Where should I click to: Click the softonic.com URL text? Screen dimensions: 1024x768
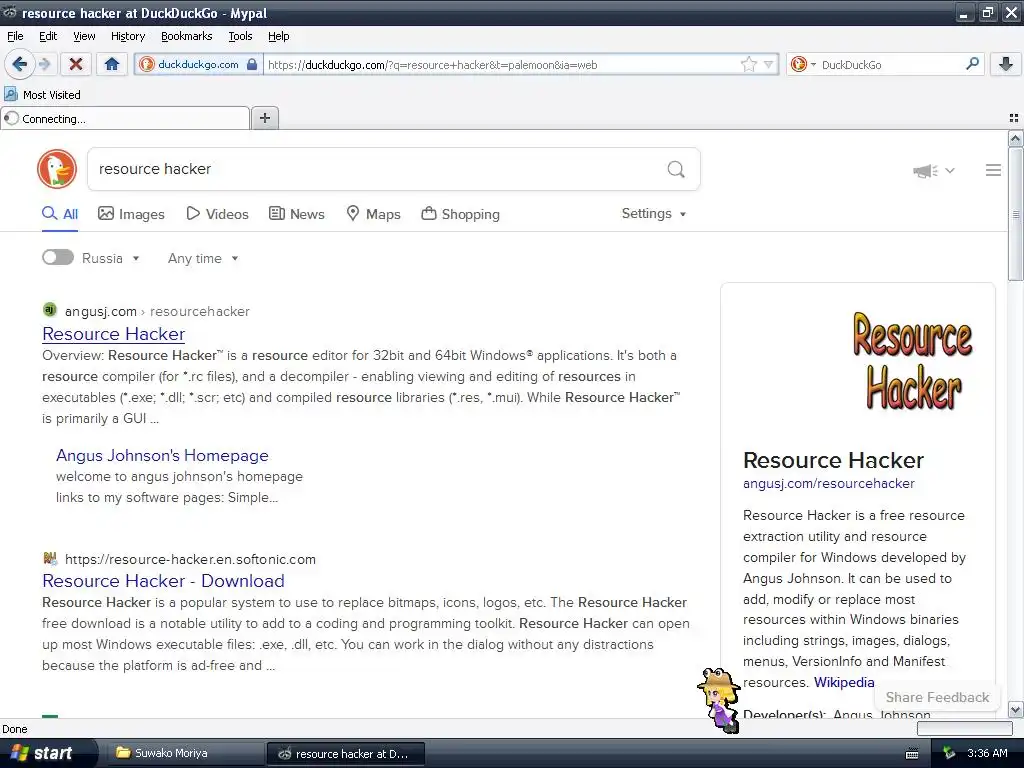click(x=190, y=559)
